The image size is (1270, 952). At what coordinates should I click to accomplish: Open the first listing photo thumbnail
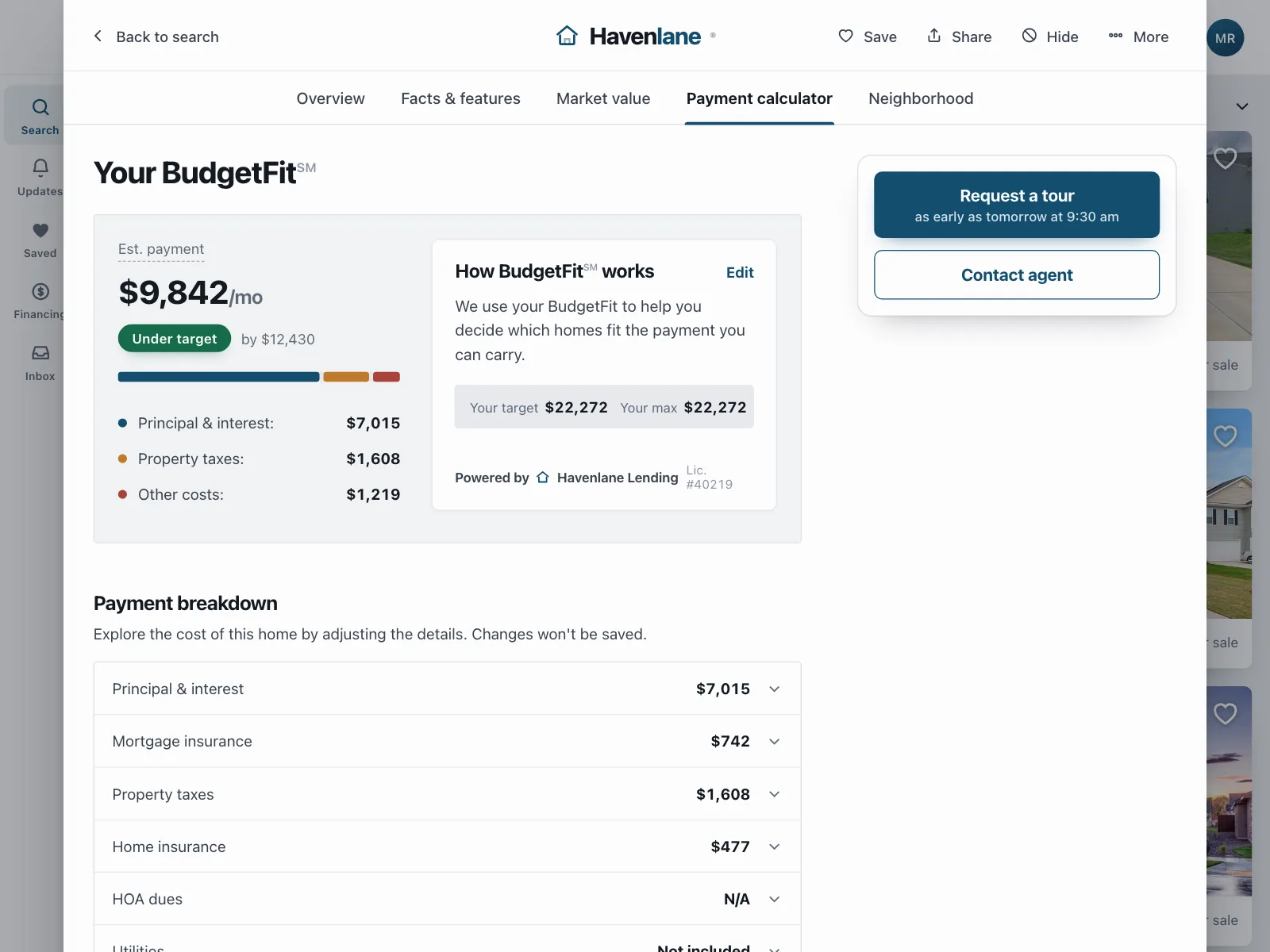point(1229,236)
